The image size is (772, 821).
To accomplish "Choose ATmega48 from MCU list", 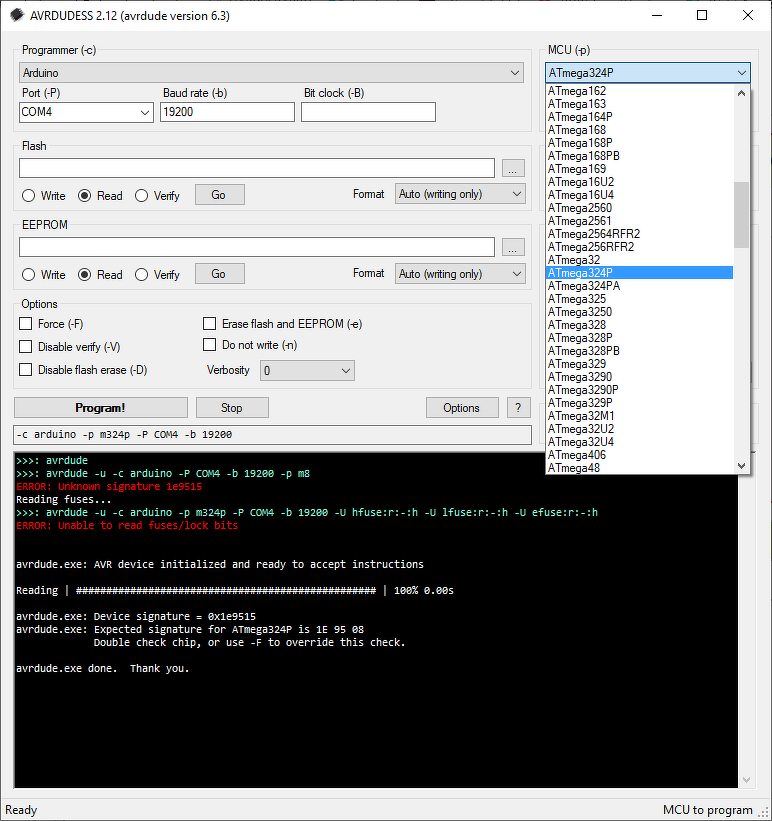I will pyautogui.click(x=639, y=468).
